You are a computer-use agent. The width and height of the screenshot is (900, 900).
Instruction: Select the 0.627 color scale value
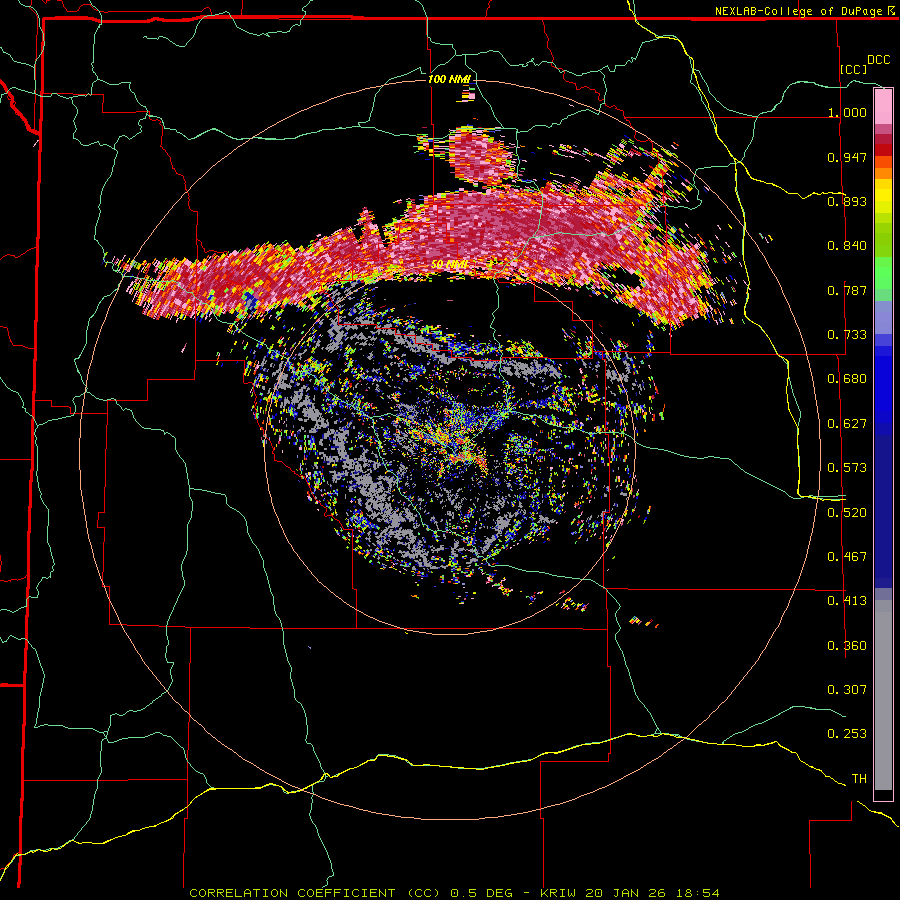tap(847, 424)
